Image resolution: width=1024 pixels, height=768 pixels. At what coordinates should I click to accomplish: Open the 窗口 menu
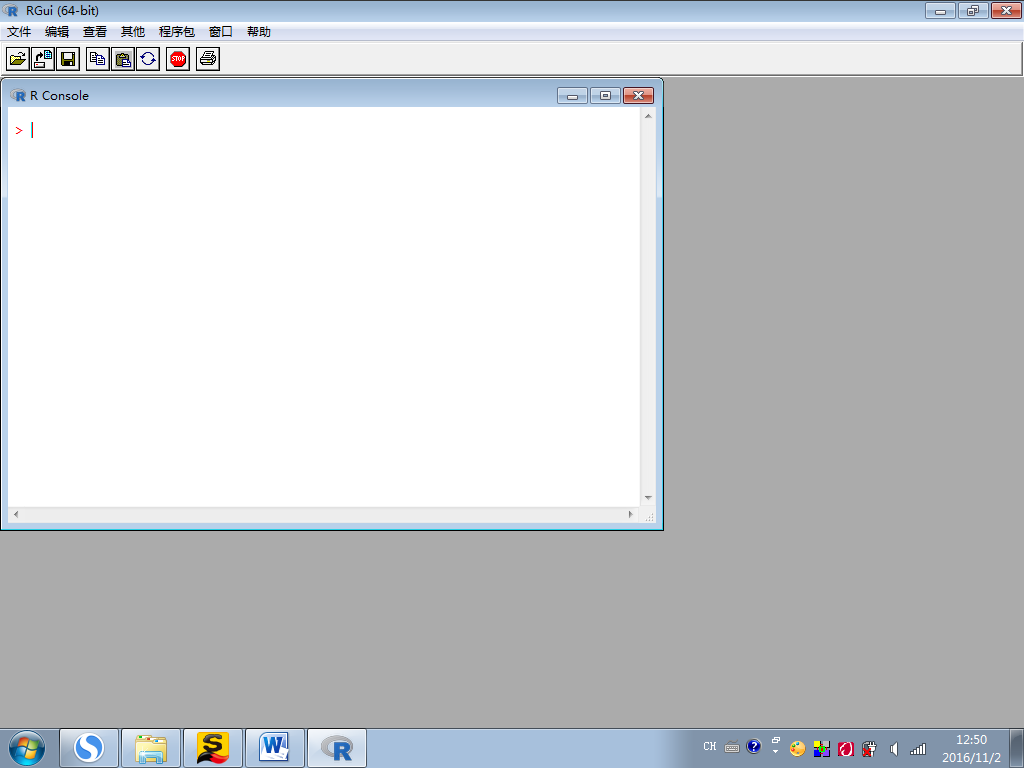221,31
